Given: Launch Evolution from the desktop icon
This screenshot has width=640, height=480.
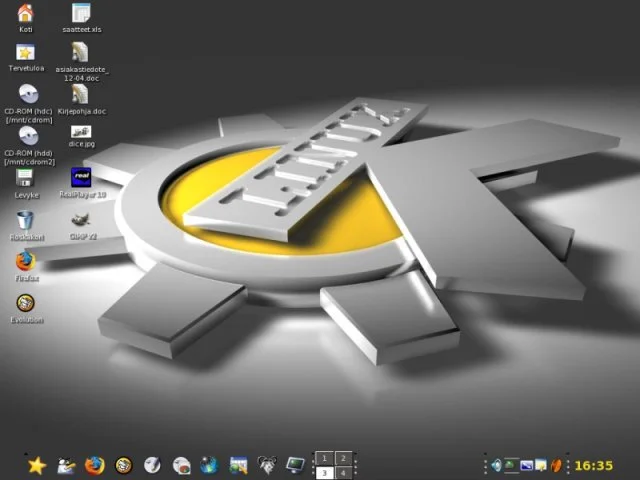Looking at the screenshot, I should tap(26, 303).
